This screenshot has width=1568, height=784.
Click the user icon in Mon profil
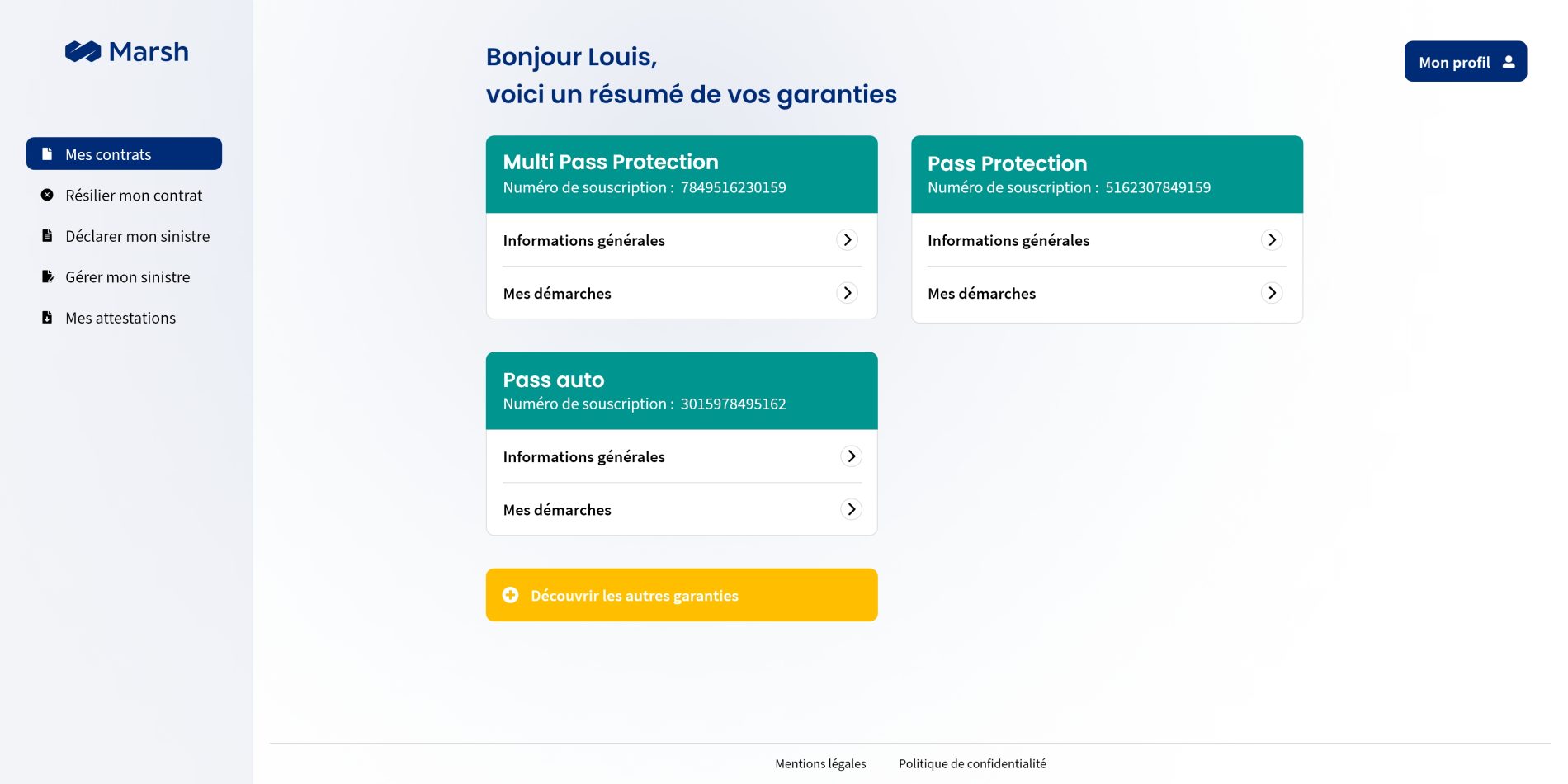pyautogui.click(x=1509, y=62)
